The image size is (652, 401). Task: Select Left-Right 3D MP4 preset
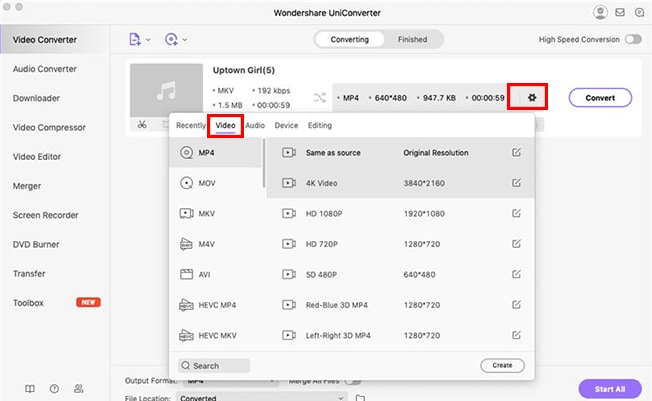[x=400, y=335]
